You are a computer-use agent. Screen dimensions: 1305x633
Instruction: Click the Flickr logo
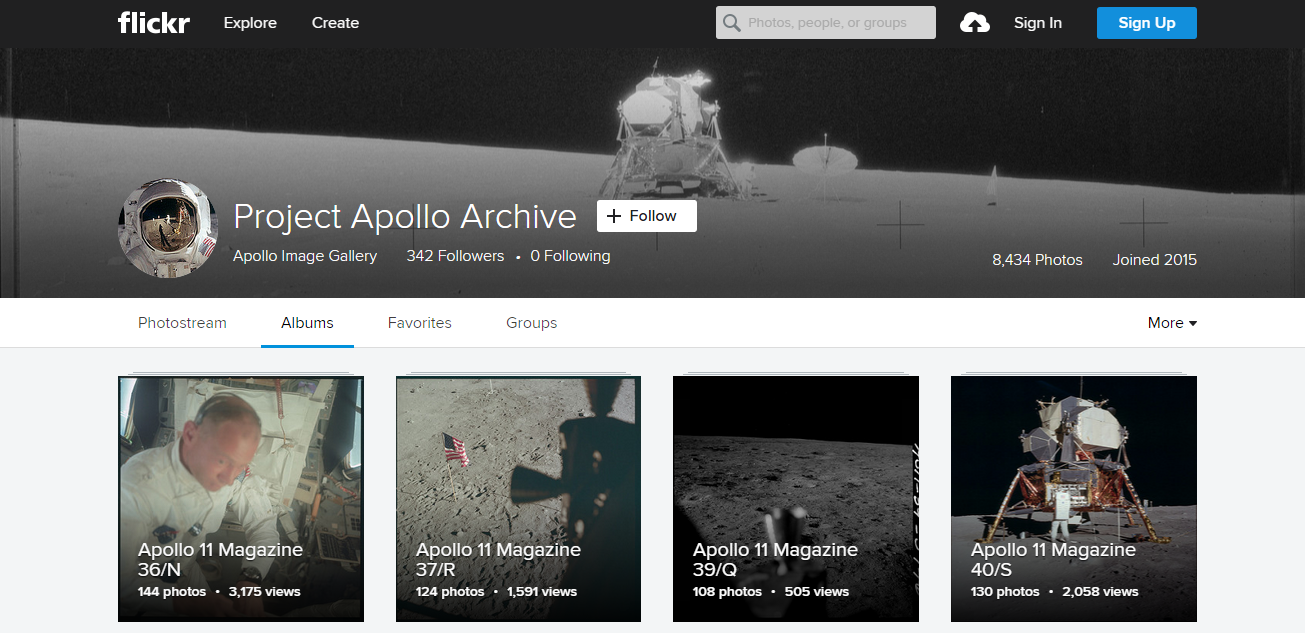pyautogui.click(x=153, y=23)
